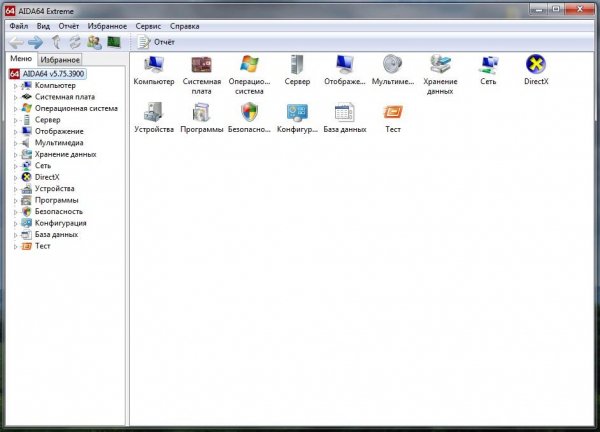Expand the Сервер tree node

tap(15, 120)
